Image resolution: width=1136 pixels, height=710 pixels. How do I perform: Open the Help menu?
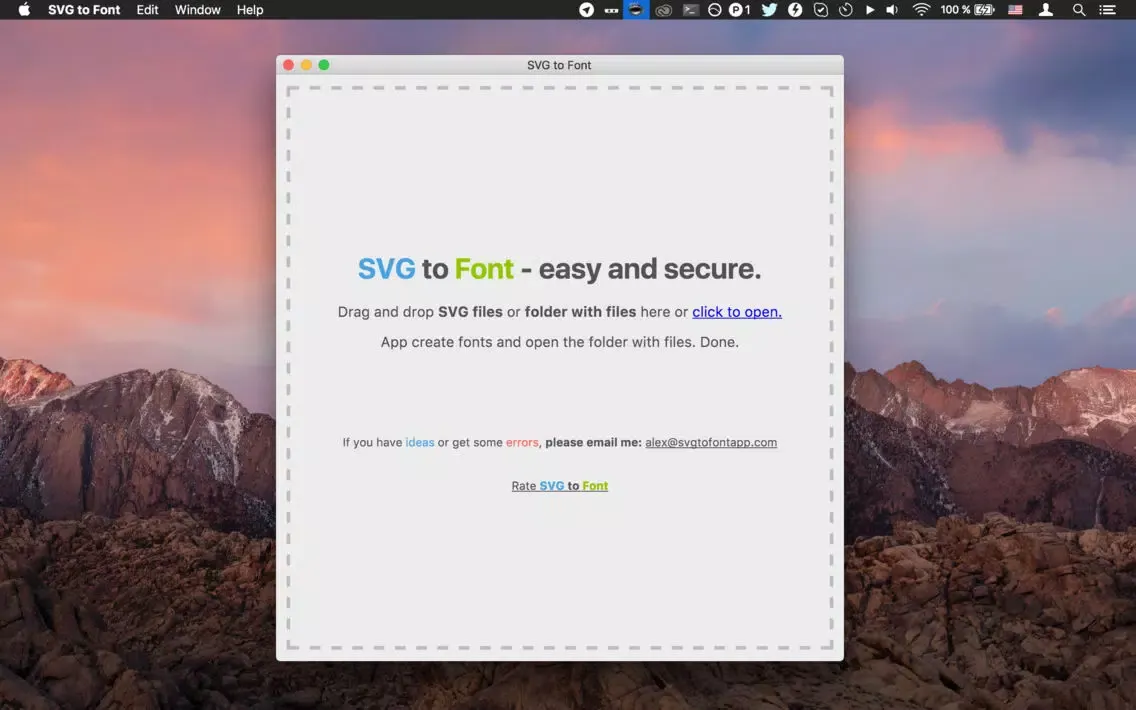[x=250, y=9]
